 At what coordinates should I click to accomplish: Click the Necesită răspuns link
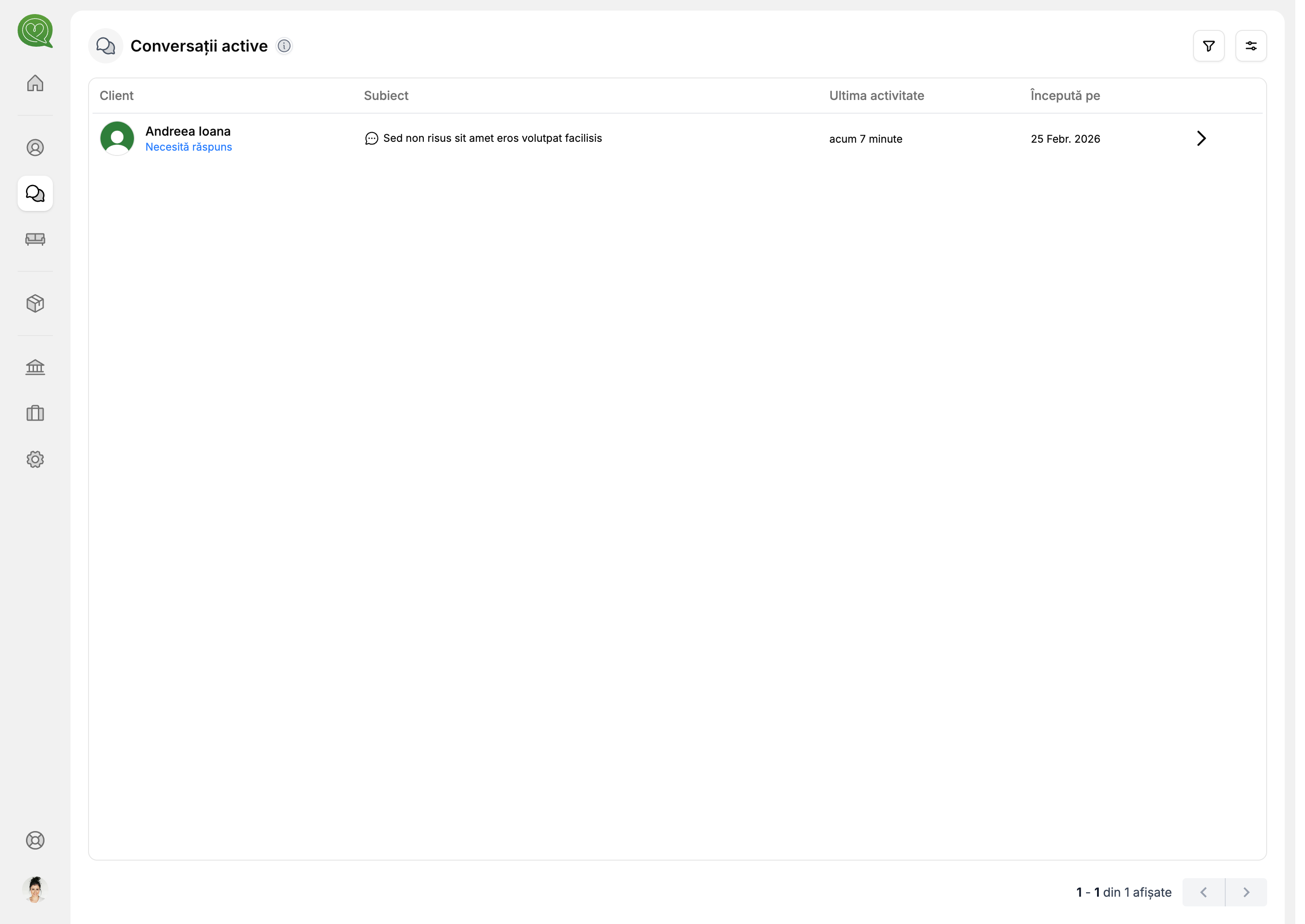point(189,148)
